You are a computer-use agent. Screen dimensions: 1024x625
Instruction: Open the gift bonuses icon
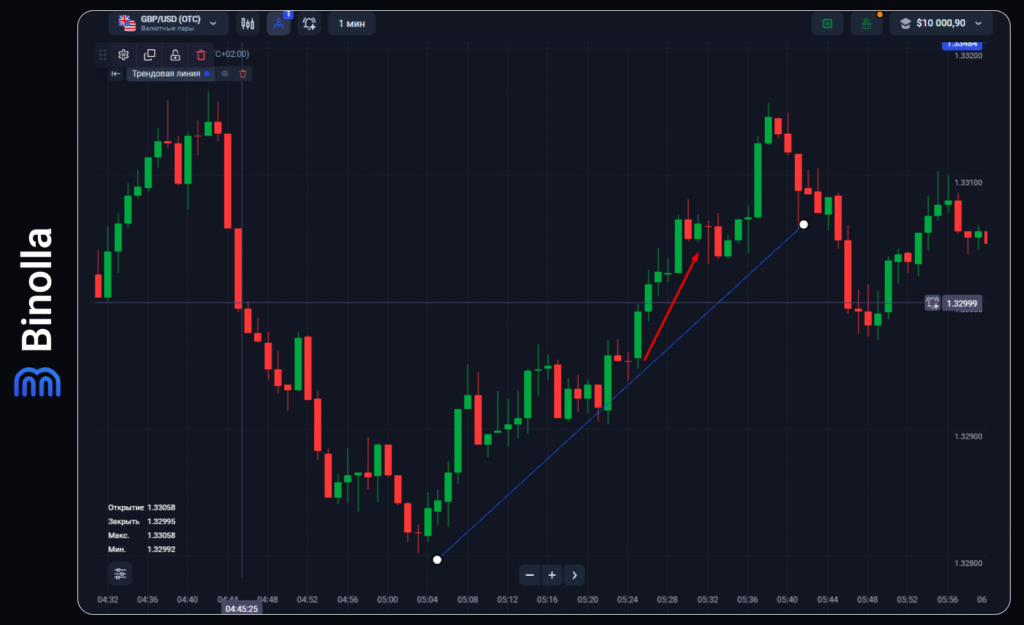click(x=866, y=23)
